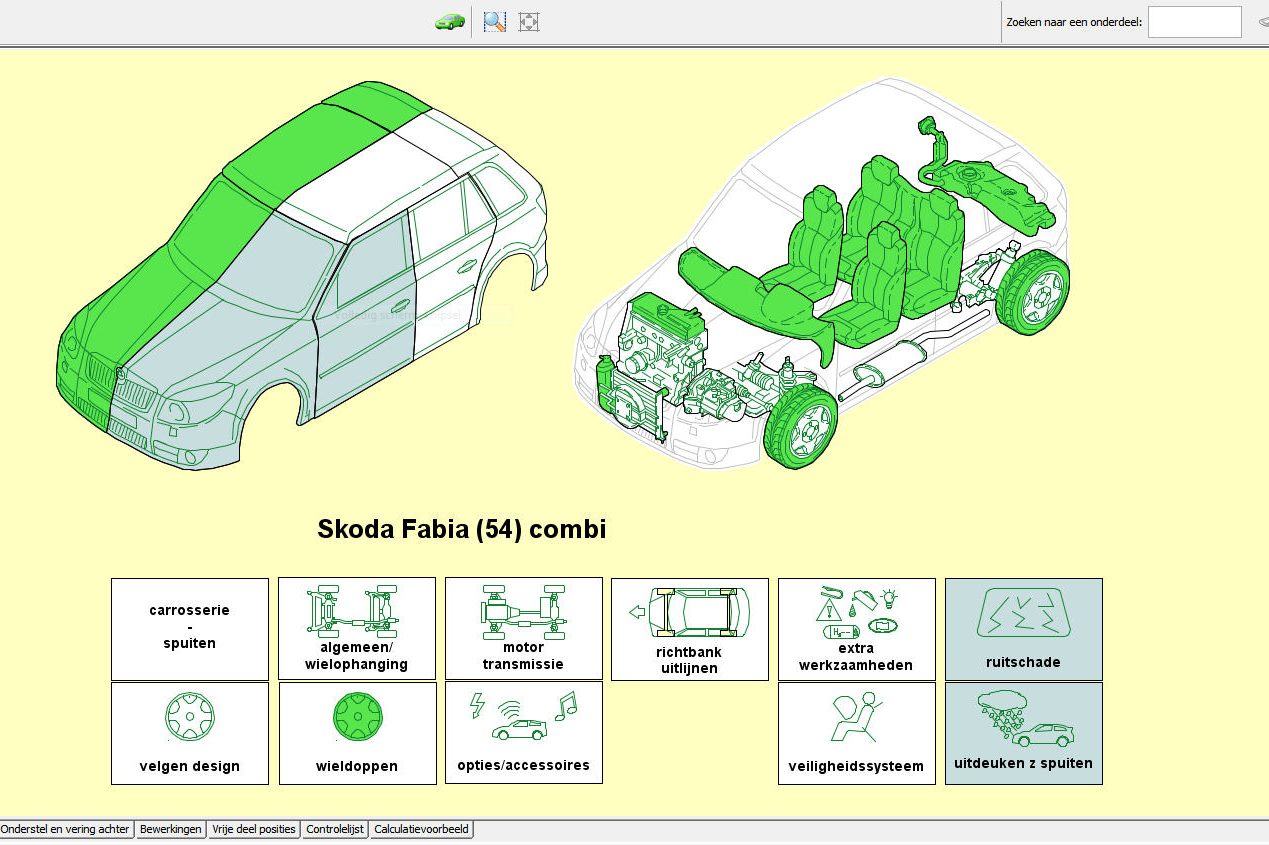This screenshot has height=845, width=1269.
Task: Click the fit-to-screen toolbar icon
Action: point(529,21)
